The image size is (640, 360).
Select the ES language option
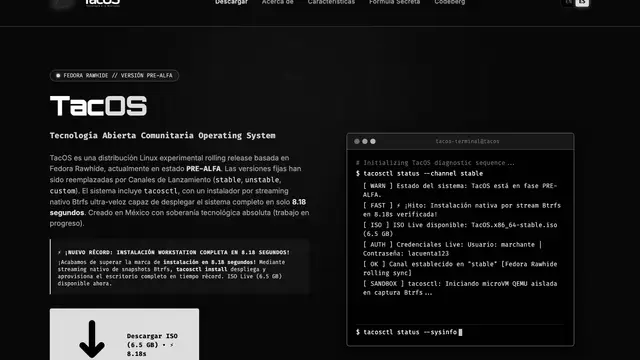pos(582,2)
